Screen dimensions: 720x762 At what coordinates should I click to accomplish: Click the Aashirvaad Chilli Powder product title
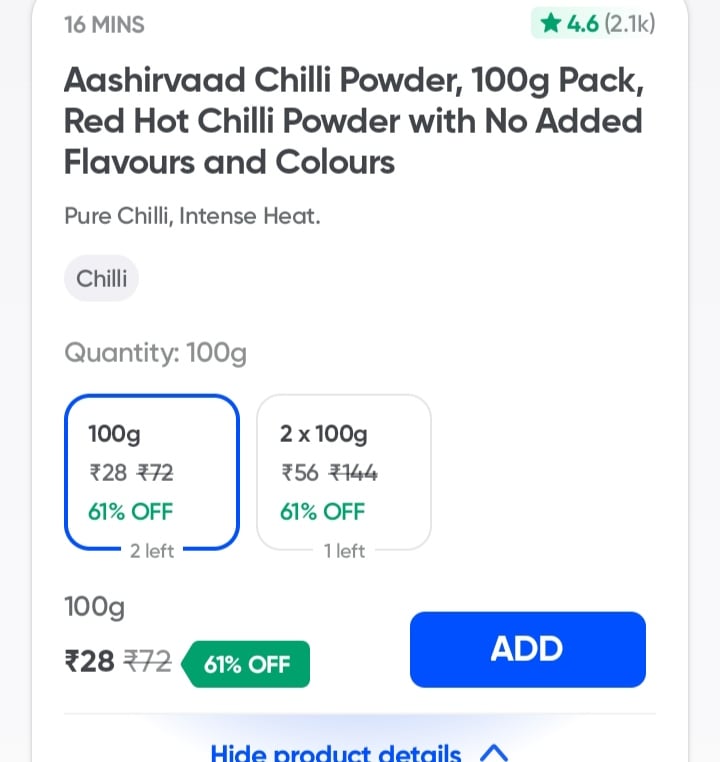click(x=354, y=121)
